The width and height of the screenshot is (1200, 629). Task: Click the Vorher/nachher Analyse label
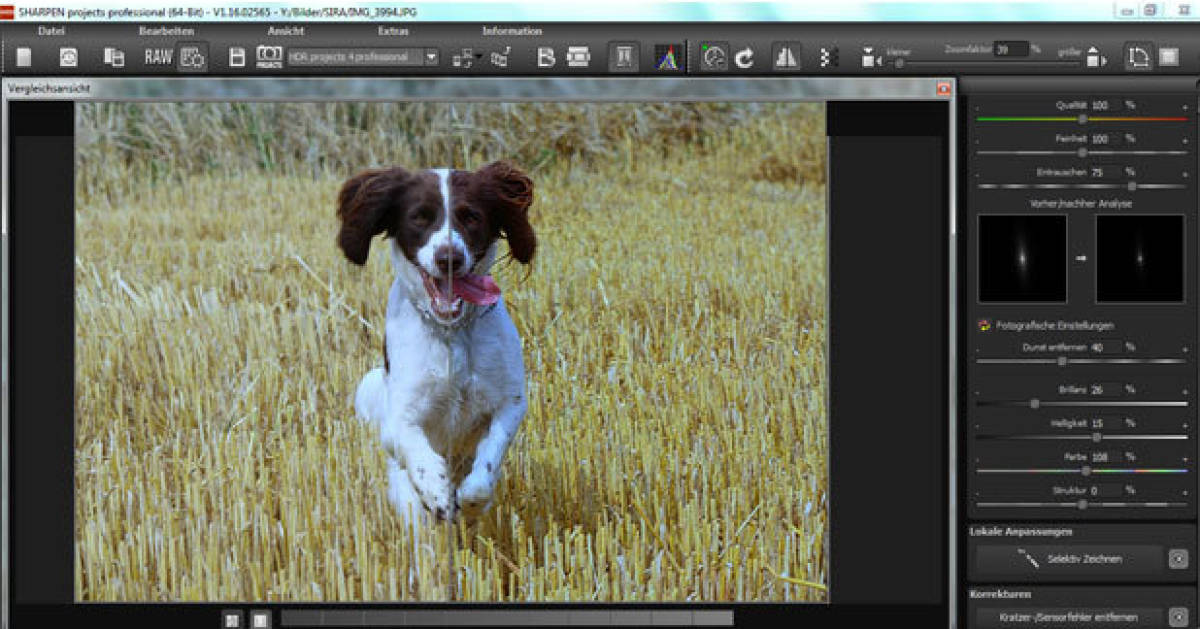1082,203
